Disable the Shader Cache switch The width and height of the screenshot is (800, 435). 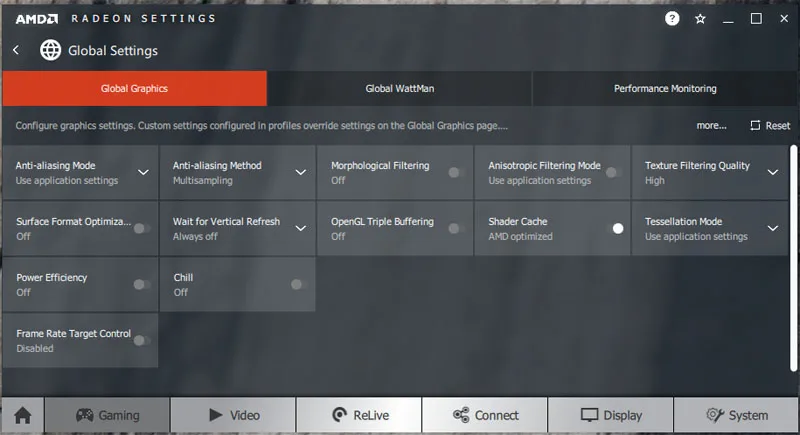(x=616, y=228)
